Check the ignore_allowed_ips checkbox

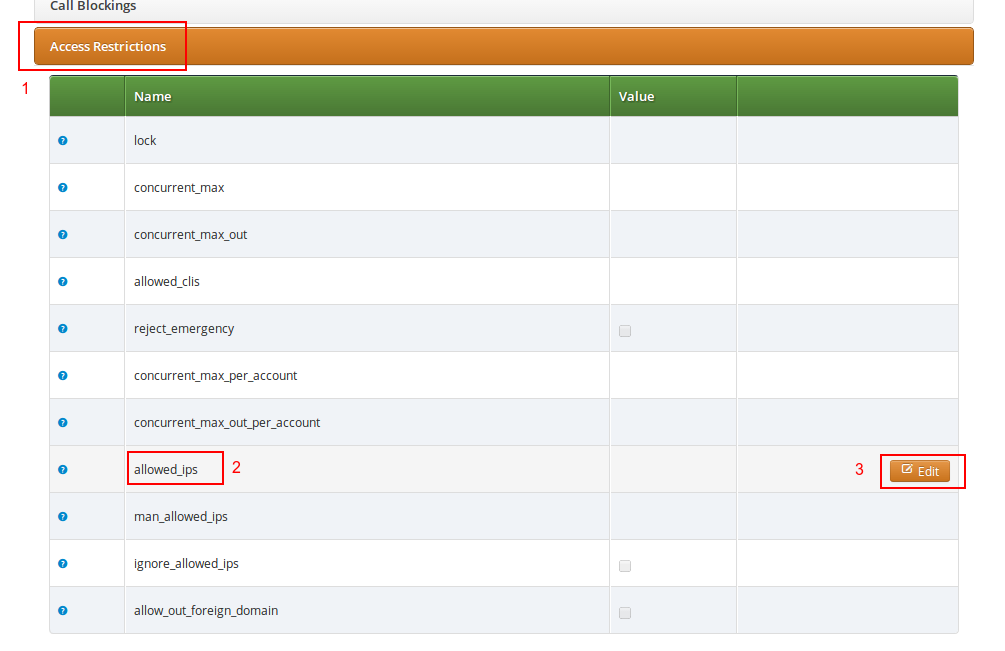point(624,565)
